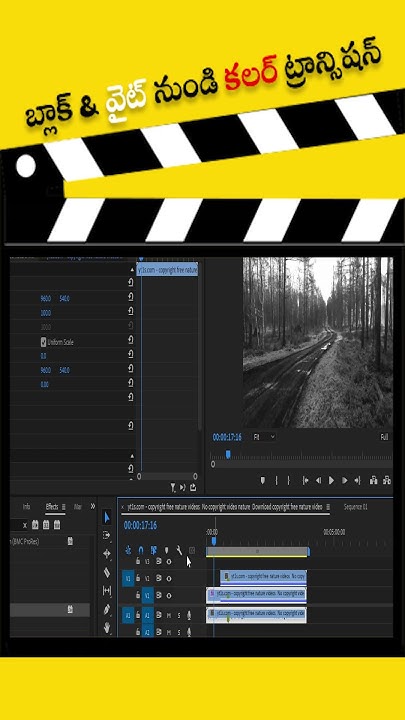The width and height of the screenshot is (405, 720).
Task: Lock audio track A1
Action: pyautogui.click(x=138, y=615)
